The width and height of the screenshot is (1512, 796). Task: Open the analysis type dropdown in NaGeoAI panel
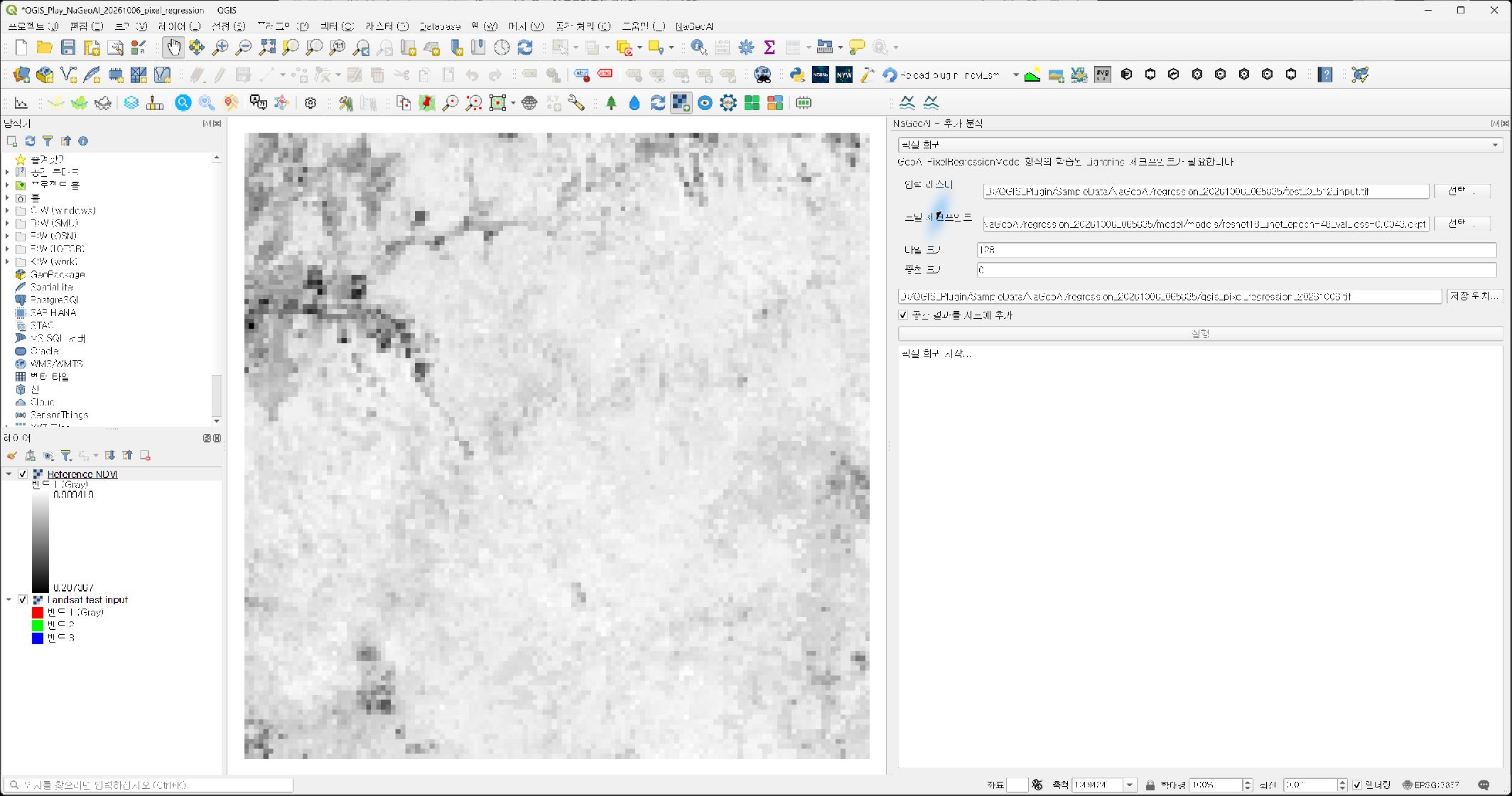pyautogui.click(x=1200, y=145)
